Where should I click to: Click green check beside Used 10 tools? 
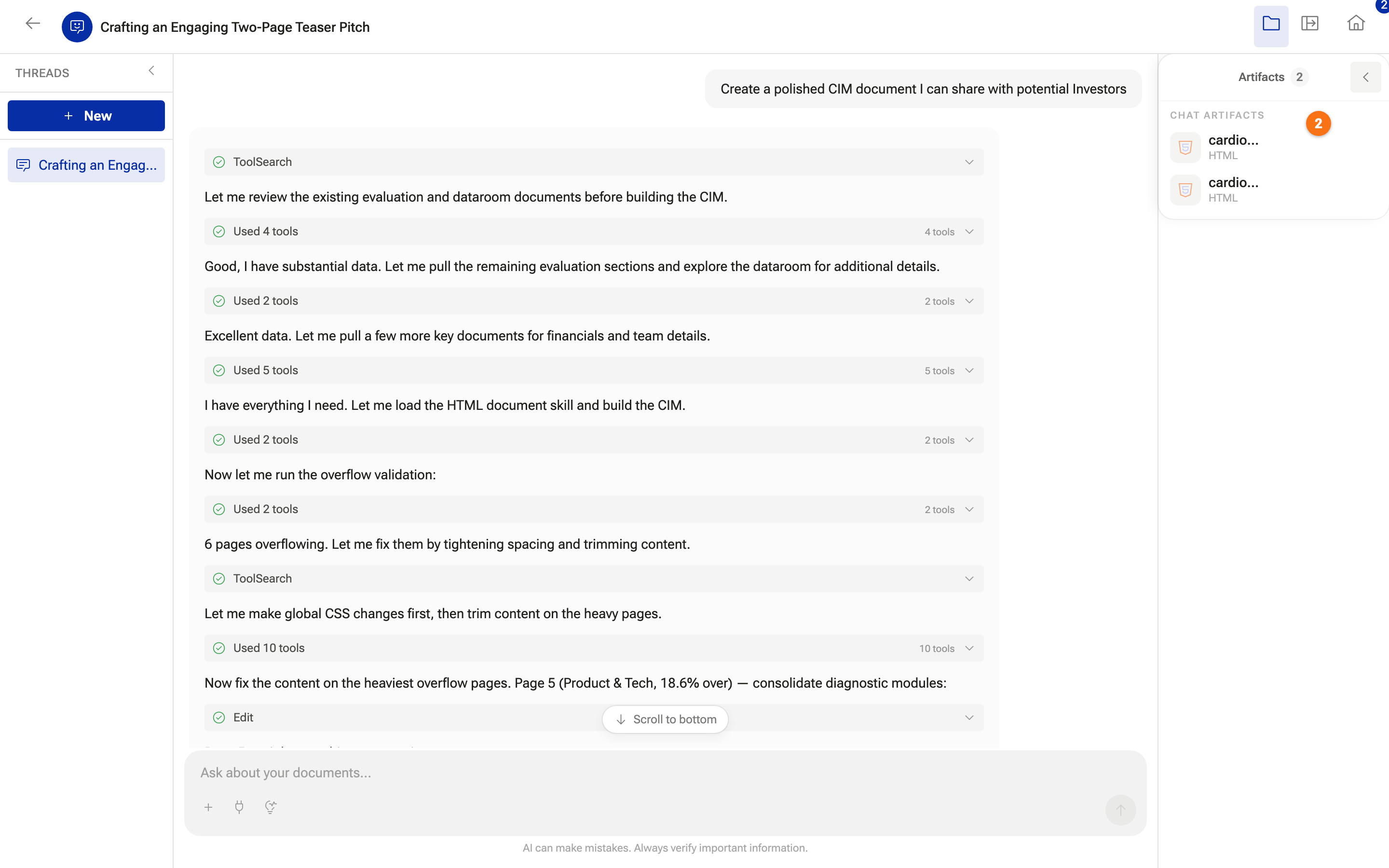(218, 648)
